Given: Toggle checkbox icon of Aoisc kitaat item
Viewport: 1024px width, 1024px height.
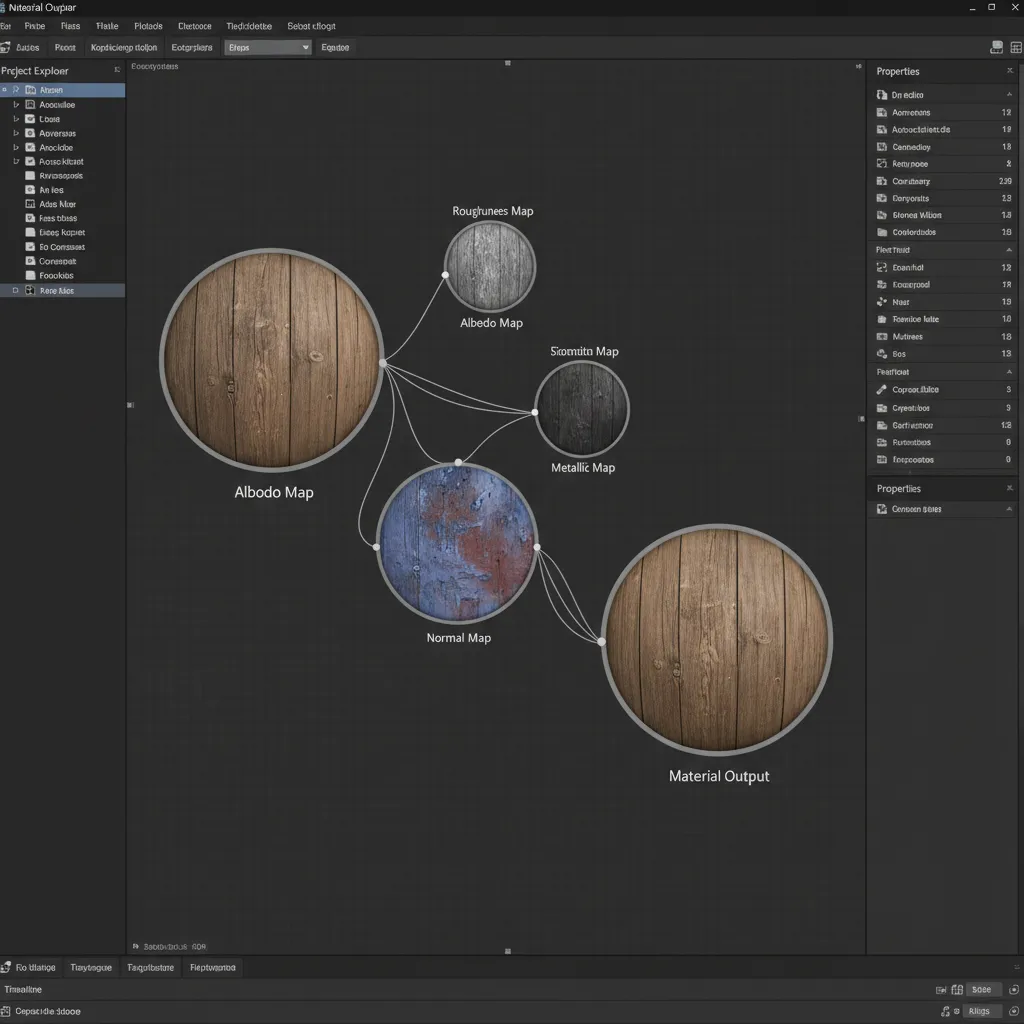Looking at the screenshot, I should coord(30,161).
